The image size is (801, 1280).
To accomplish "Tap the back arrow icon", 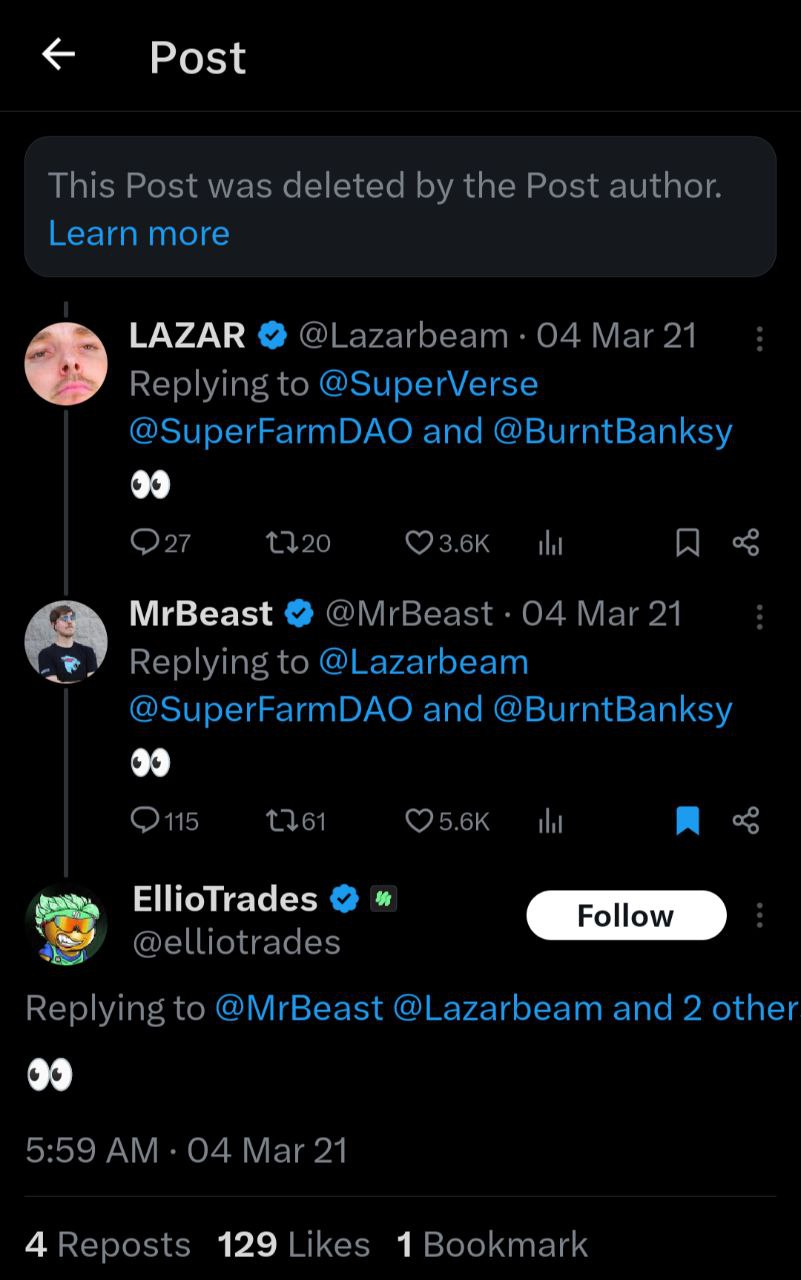I will [59, 56].
